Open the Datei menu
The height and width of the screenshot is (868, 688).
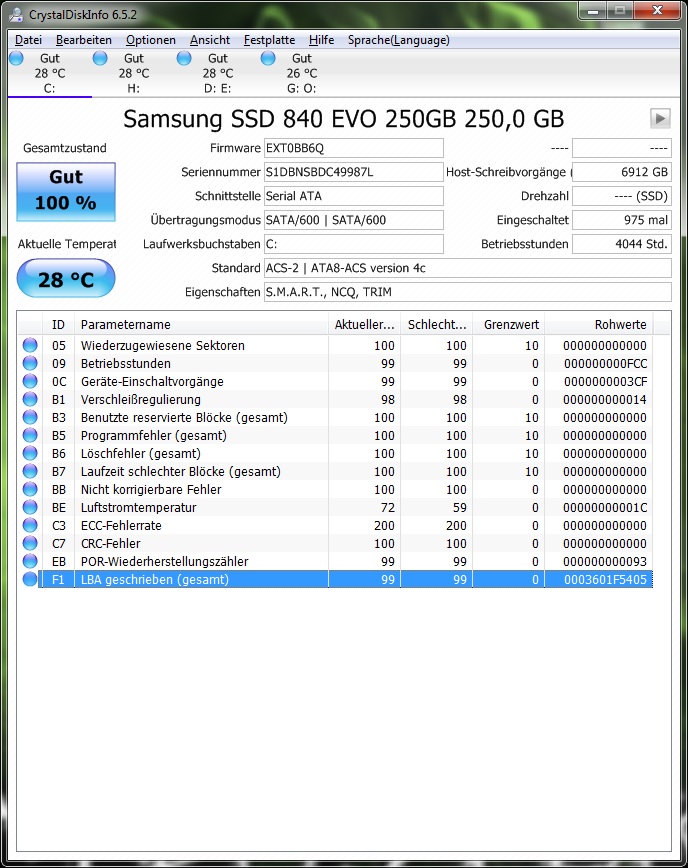28,40
